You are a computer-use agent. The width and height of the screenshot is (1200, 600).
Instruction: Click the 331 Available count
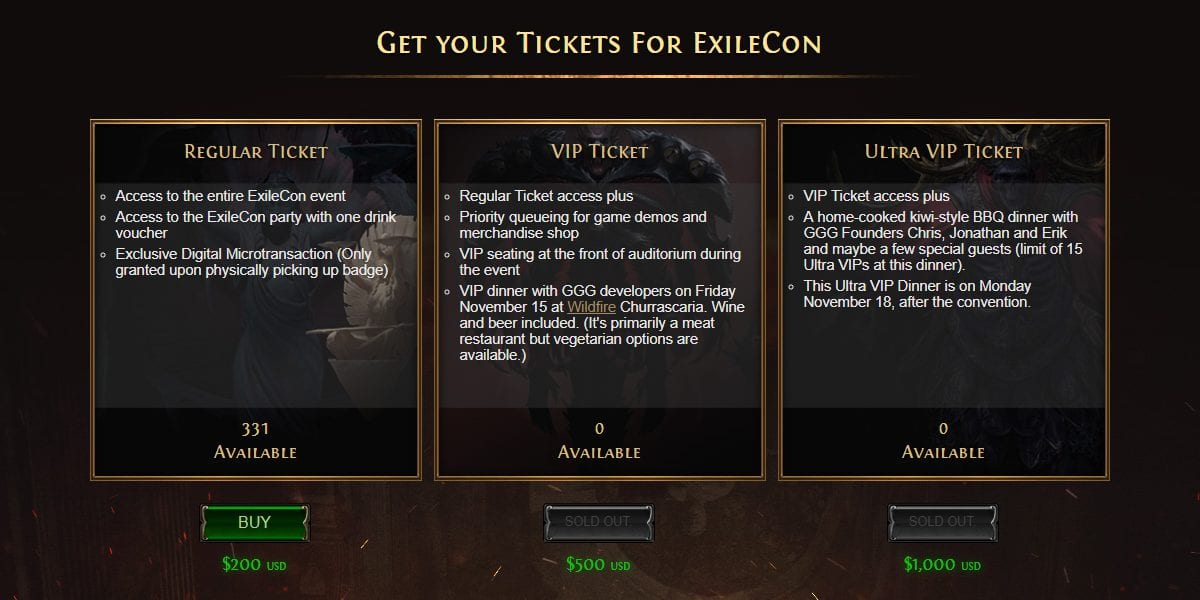(256, 440)
